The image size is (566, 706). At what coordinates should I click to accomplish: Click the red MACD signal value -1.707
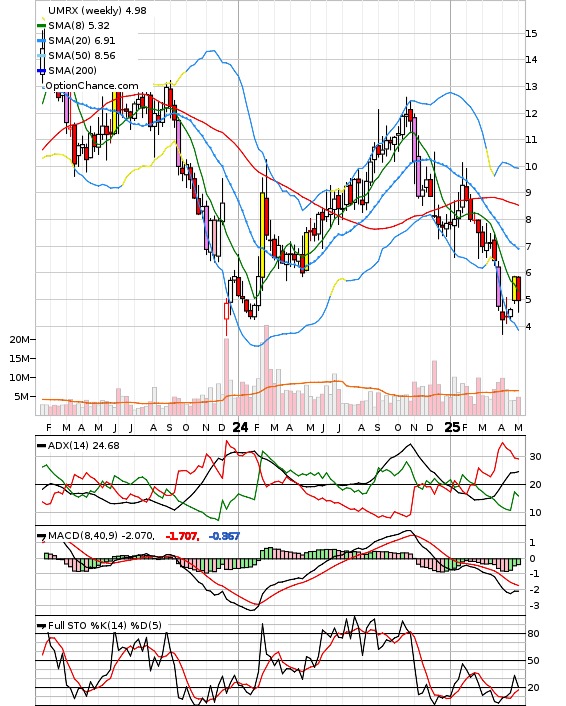[x=182, y=536]
